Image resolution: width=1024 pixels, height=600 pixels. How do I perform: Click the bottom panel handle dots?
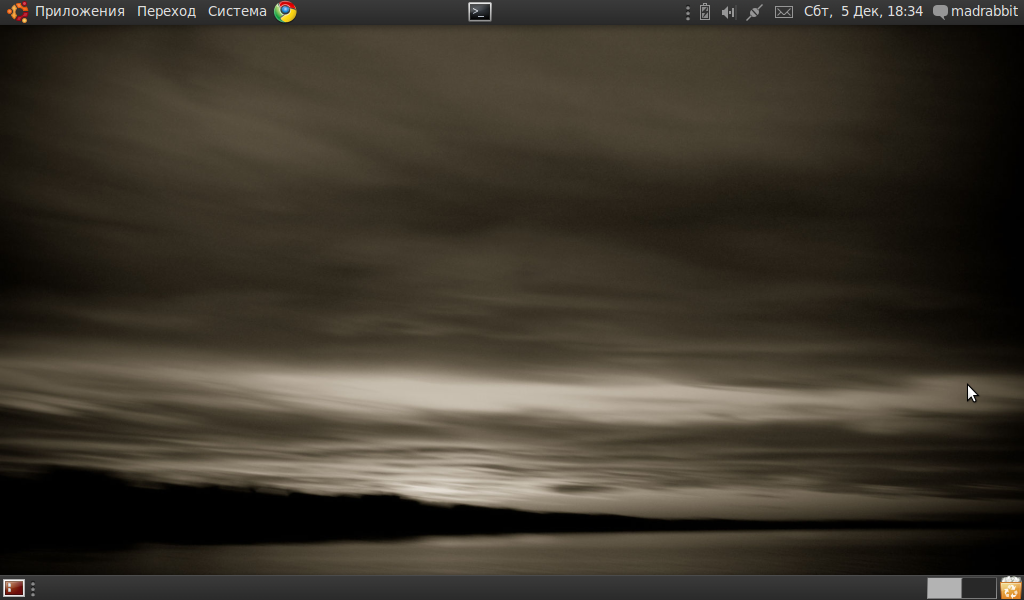33,589
